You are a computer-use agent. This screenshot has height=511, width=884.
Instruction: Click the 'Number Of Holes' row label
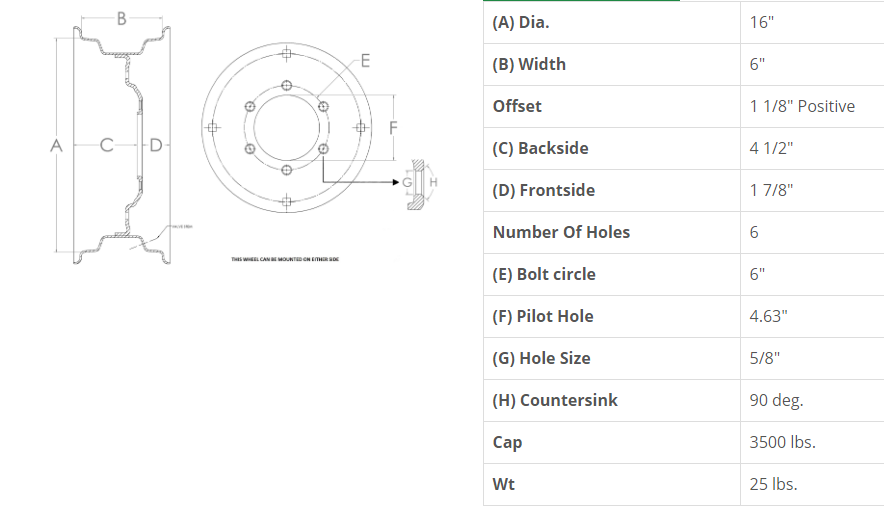[x=561, y=232]
